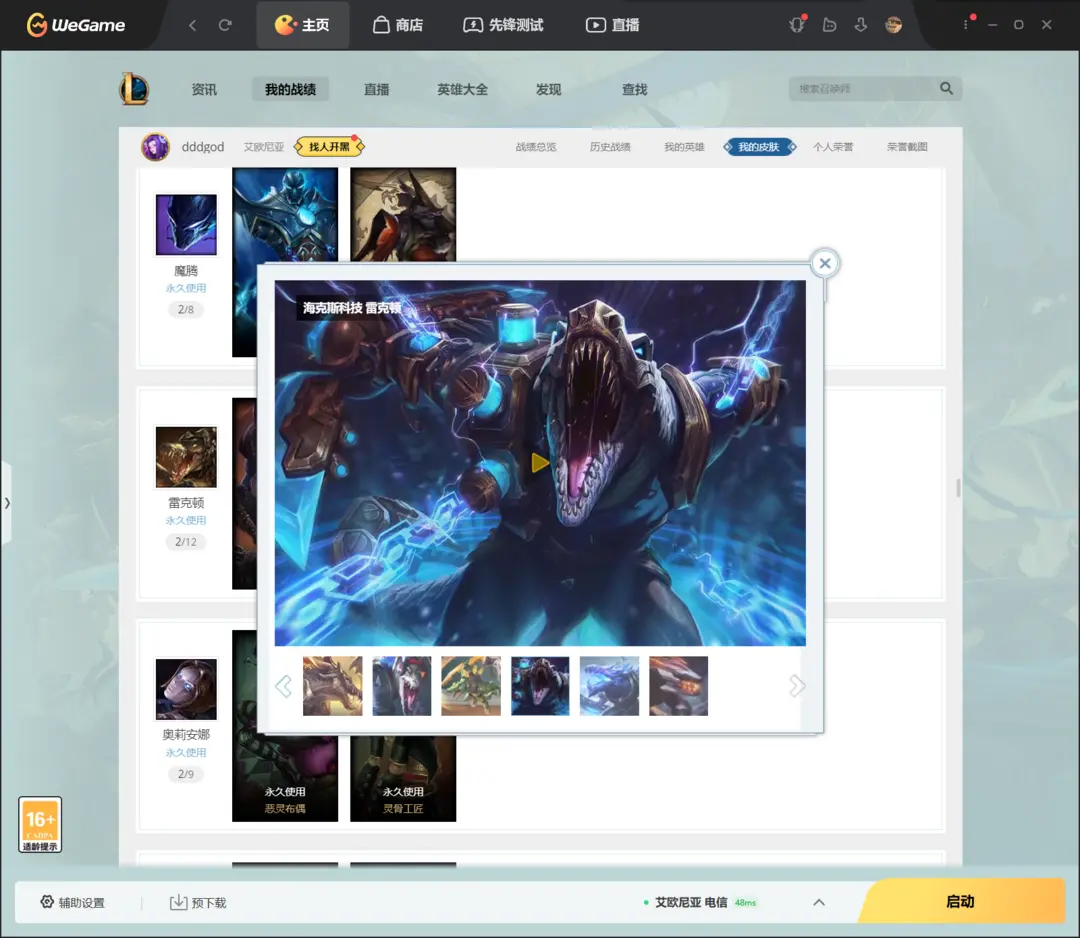This screenshot has height=938, width=1080.
Task: Open the three-dot more menu
Action: (x=966, y=25)
